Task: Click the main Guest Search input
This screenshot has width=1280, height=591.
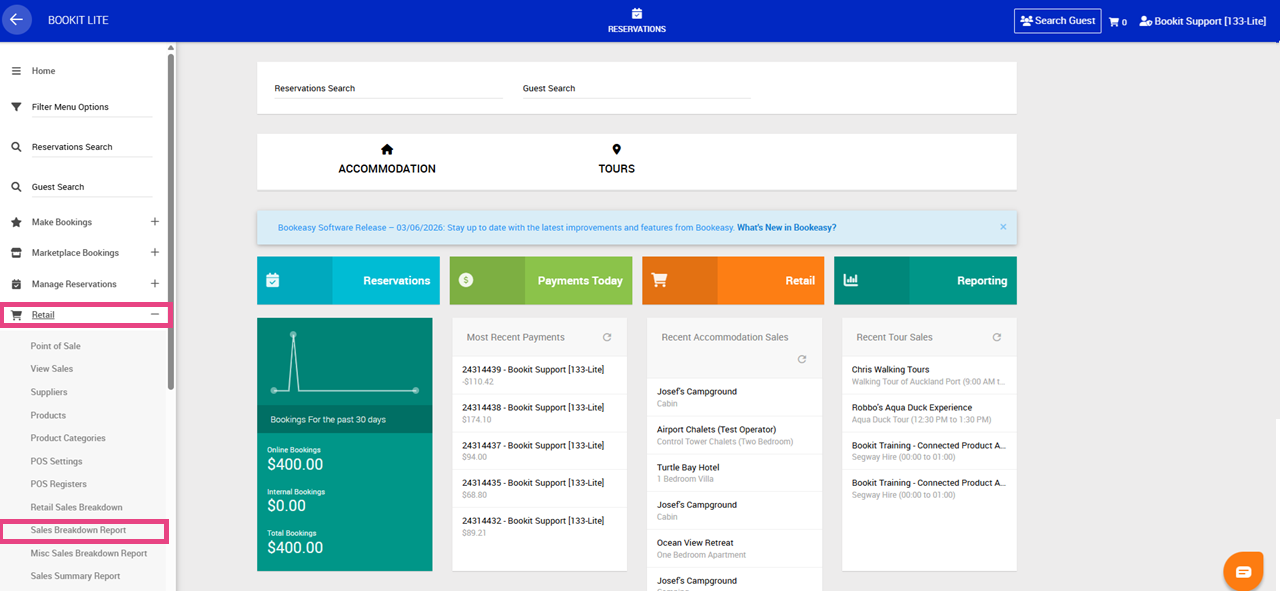Action: (x=636, y=88)
